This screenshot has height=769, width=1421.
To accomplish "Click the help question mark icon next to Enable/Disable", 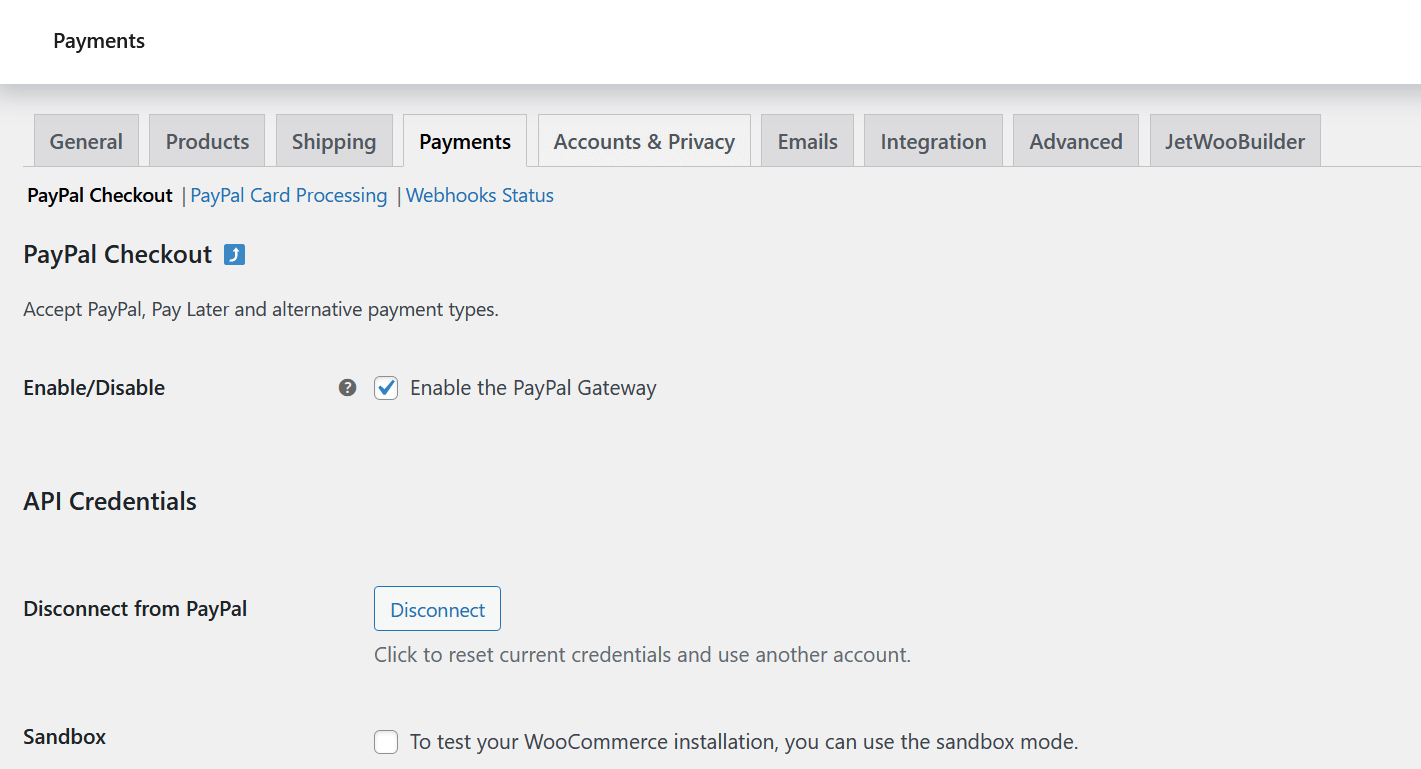I will pos(347,388).
